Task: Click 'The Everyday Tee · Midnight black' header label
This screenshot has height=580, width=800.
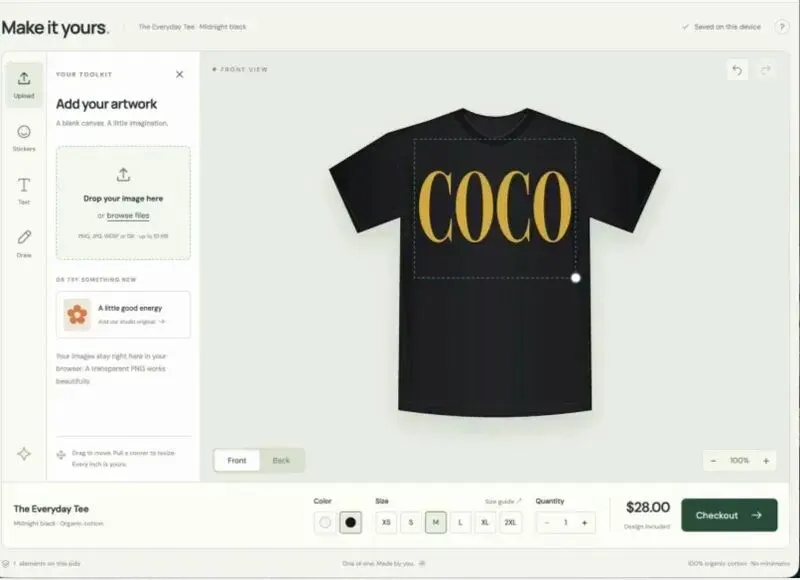Action: (192, 27)
